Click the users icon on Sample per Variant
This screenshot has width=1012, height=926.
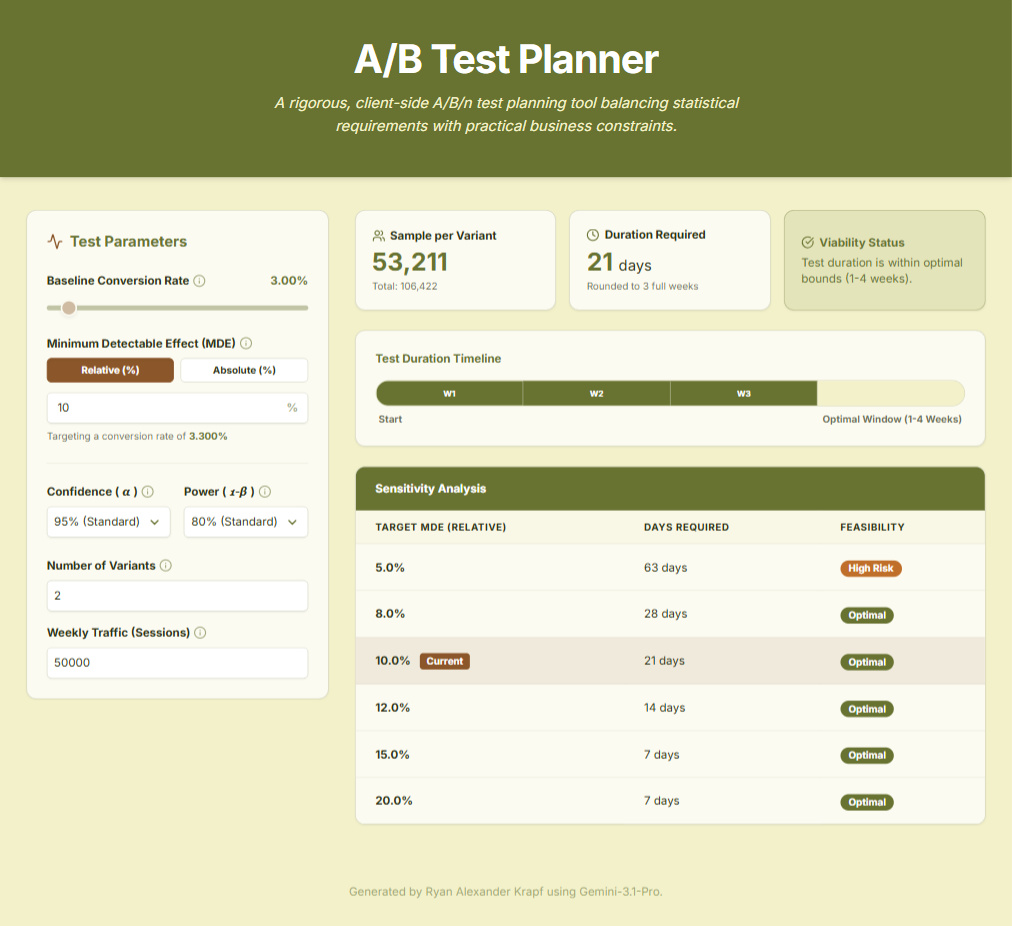tap(379, 236)
